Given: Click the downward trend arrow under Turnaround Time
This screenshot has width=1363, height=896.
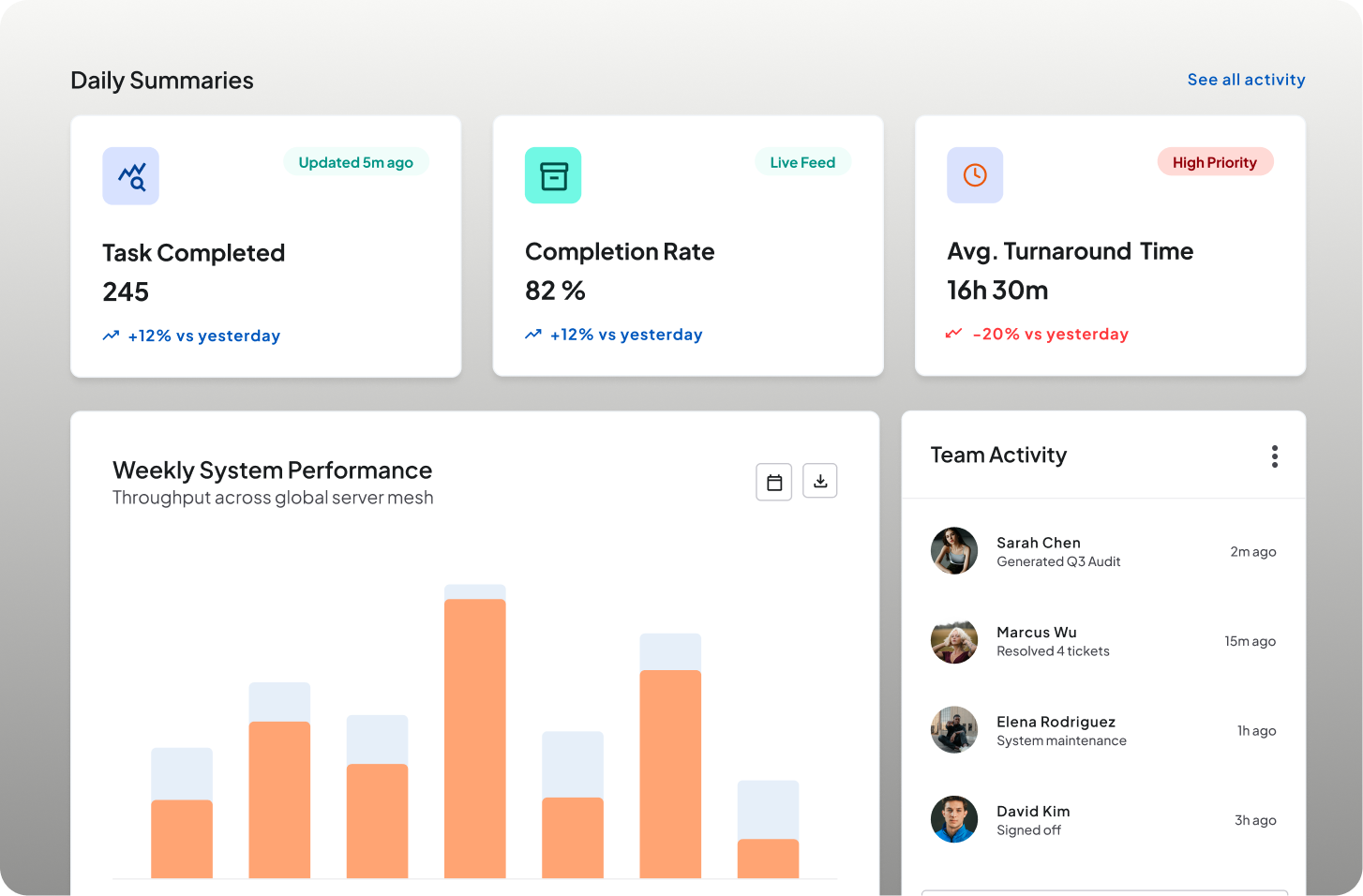Looking at the screenshot, I should pos(953,334).
